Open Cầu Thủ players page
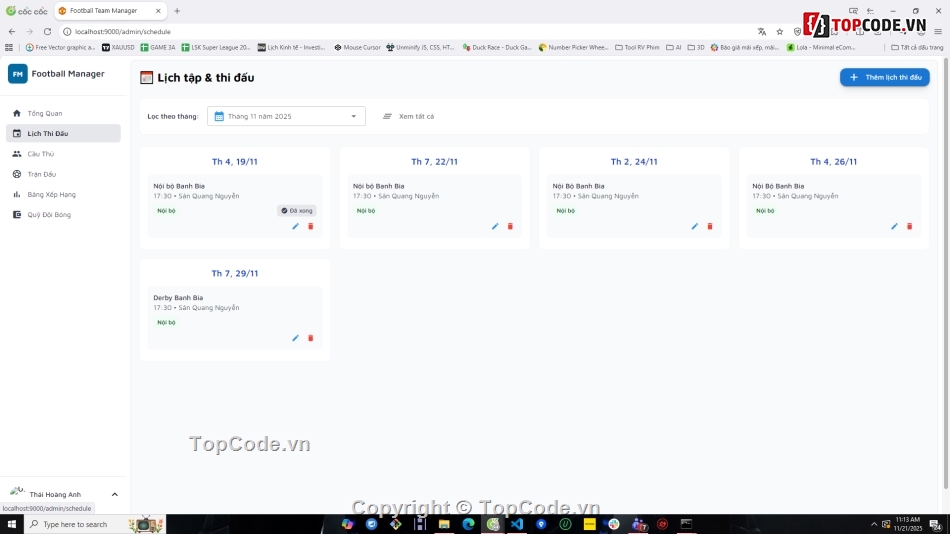950x534 pixels. point(63,154)
